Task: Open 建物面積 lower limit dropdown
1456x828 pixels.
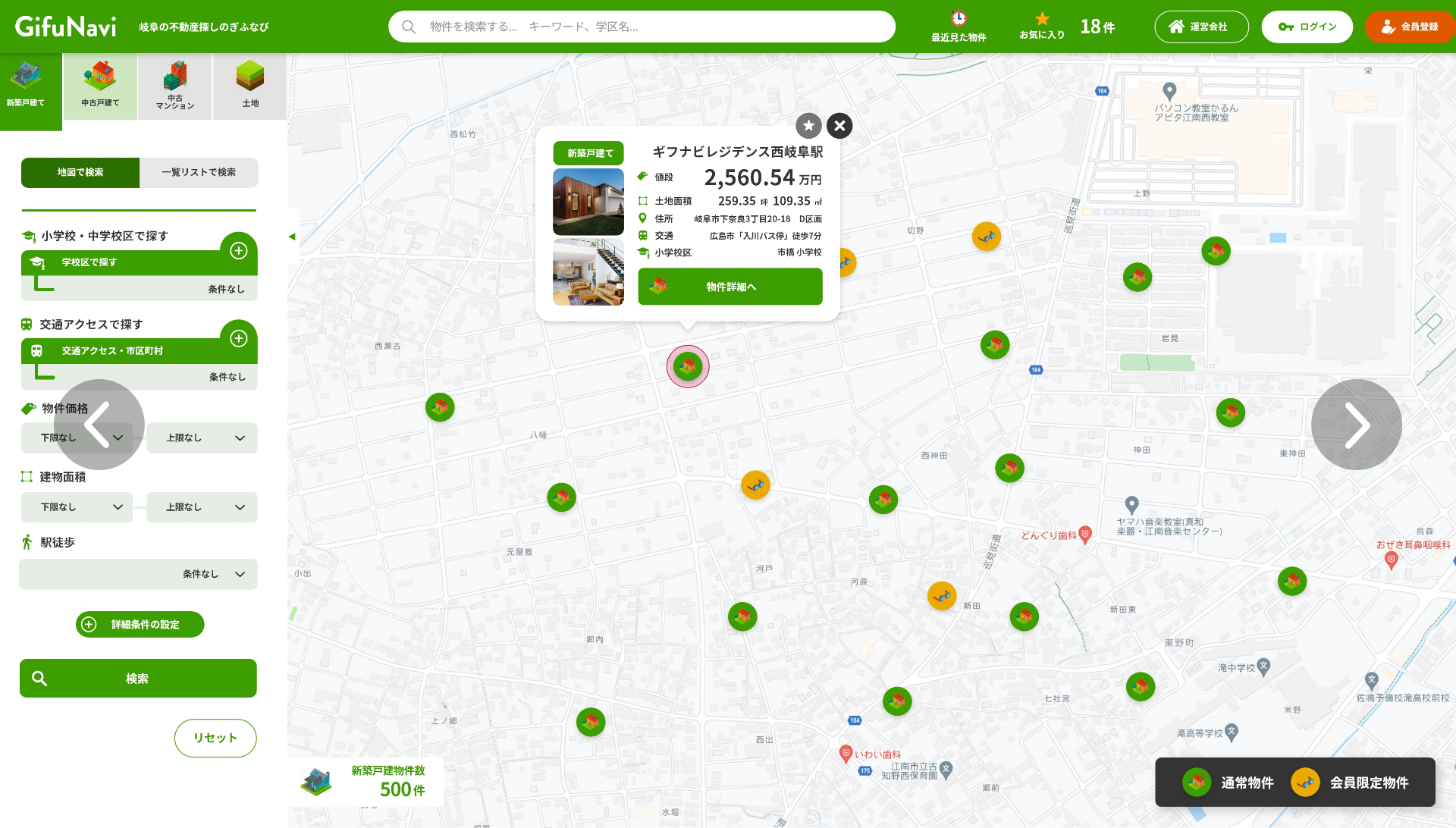Action: click(77, 507)
